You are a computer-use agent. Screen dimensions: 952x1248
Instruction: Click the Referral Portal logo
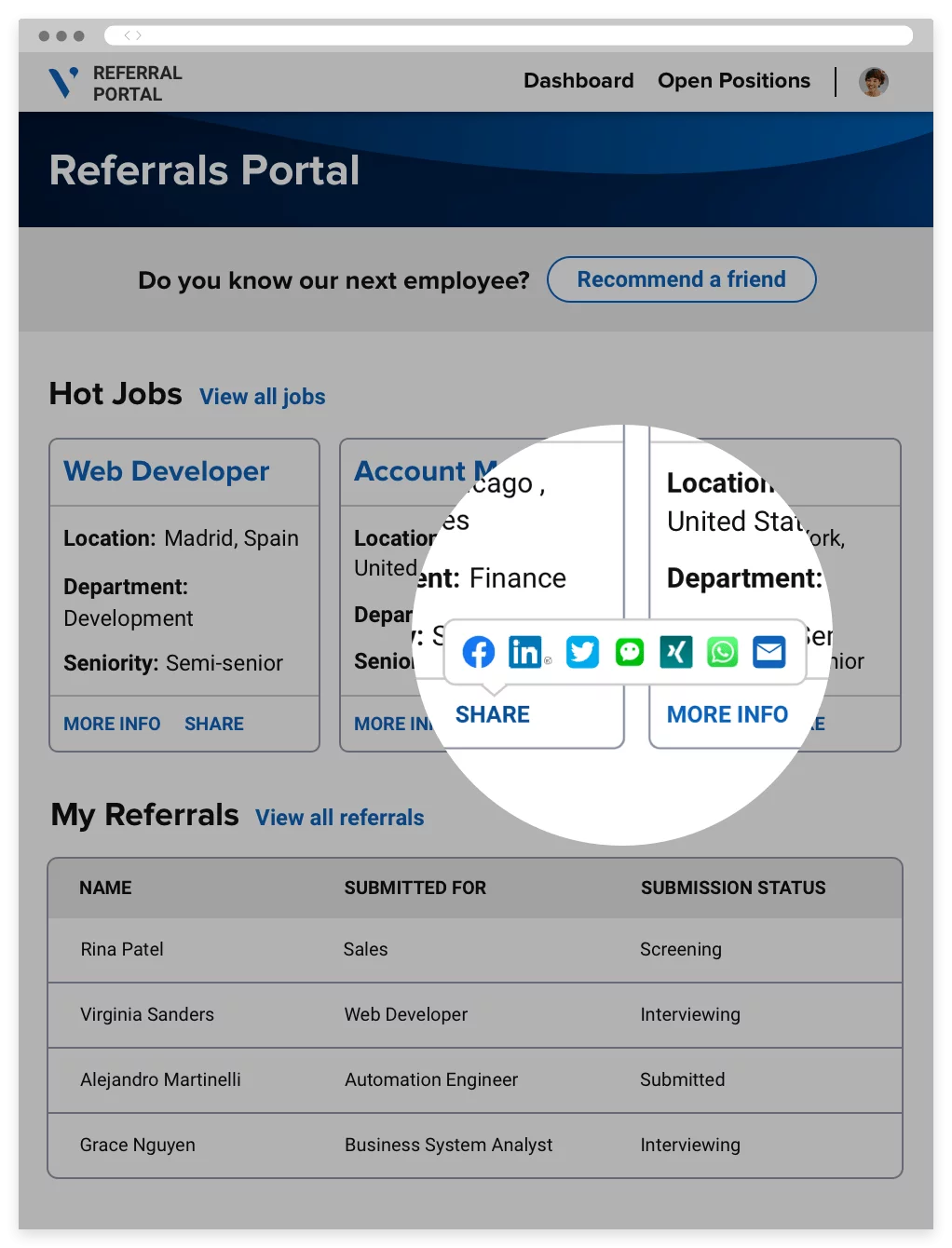pos(116,83)
